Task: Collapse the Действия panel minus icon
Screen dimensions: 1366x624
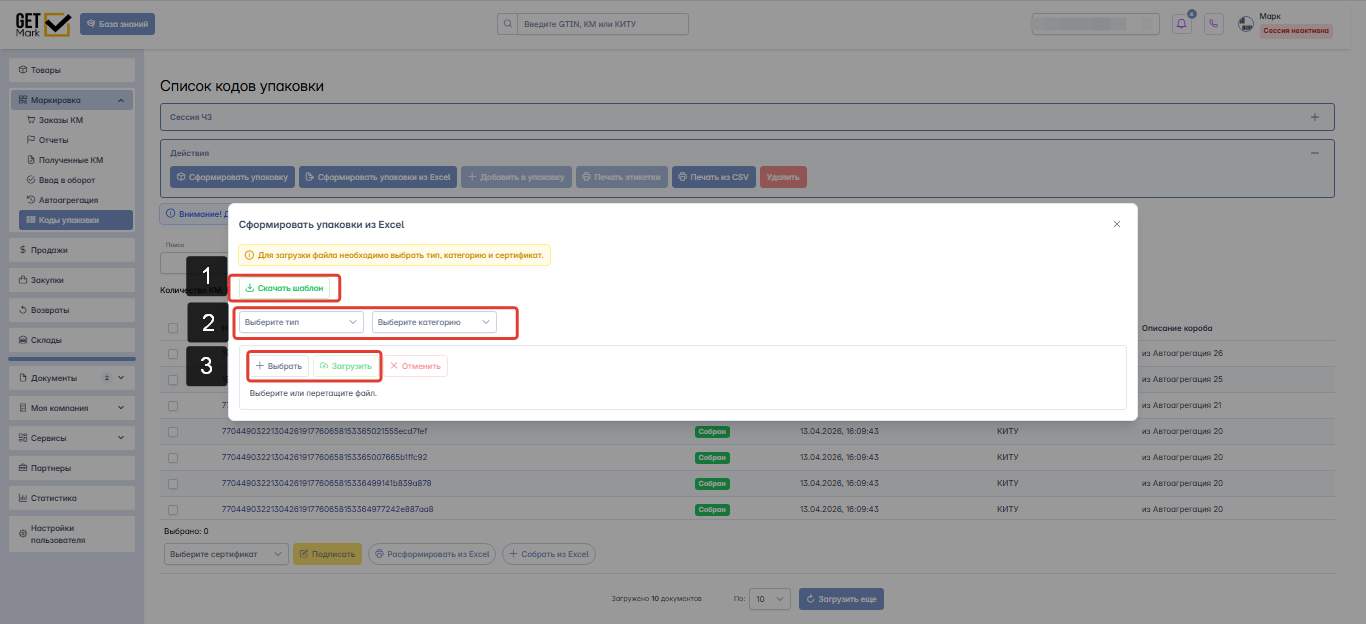Action: (x=1315, y=153)
